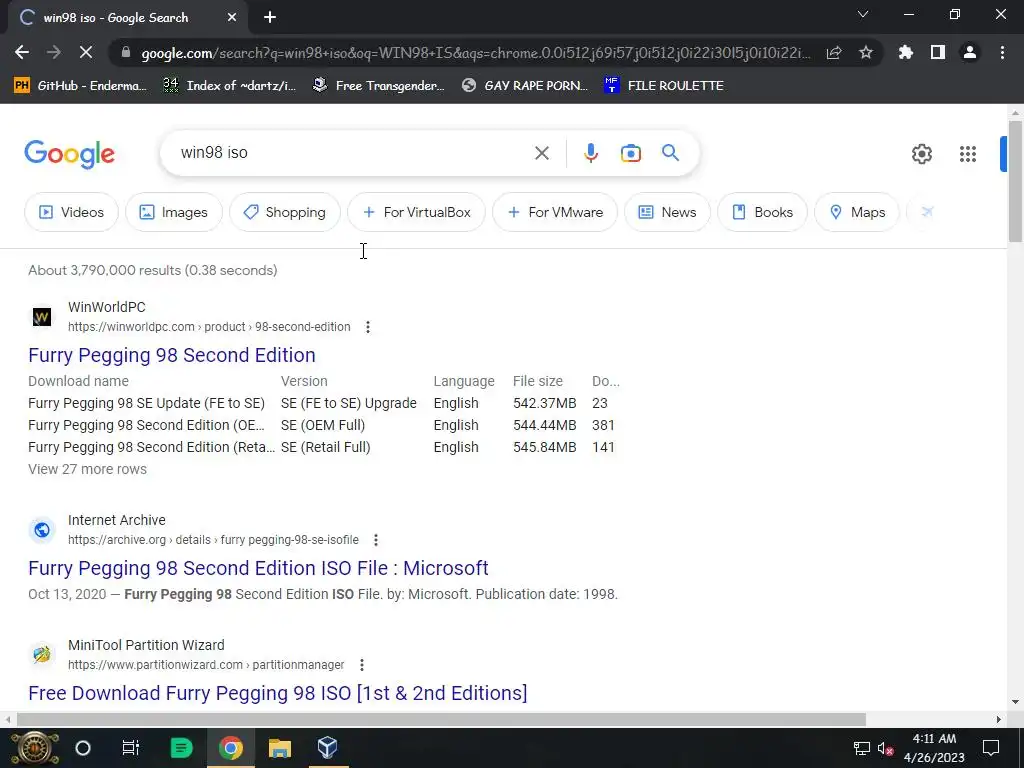Open File Explorer from the taskbar
This screenshot has width=1024, height=768.
[x=280, y=748]
